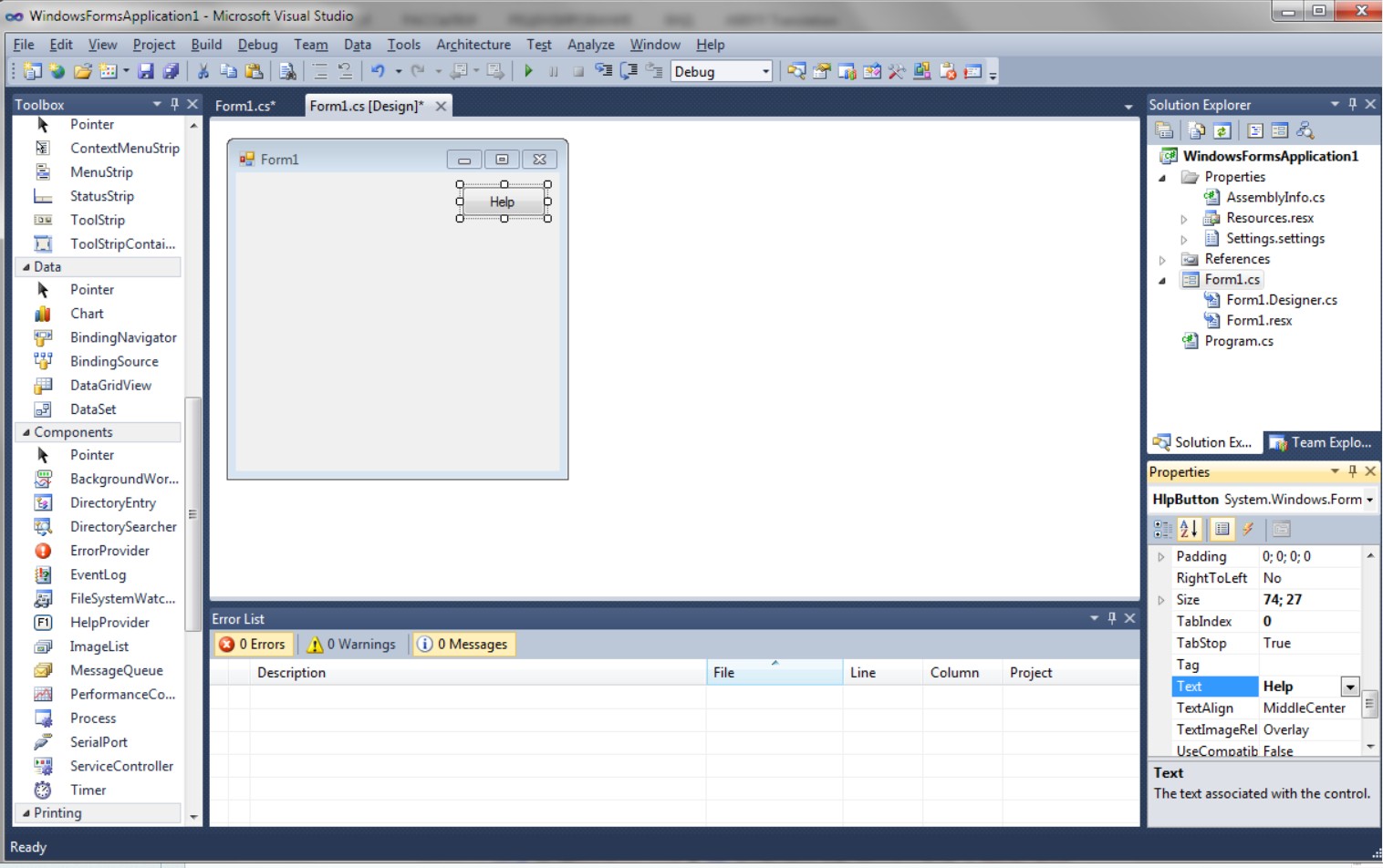
Task: Toggle Categorized view in Properties panel
Action: click(1163, 529)
